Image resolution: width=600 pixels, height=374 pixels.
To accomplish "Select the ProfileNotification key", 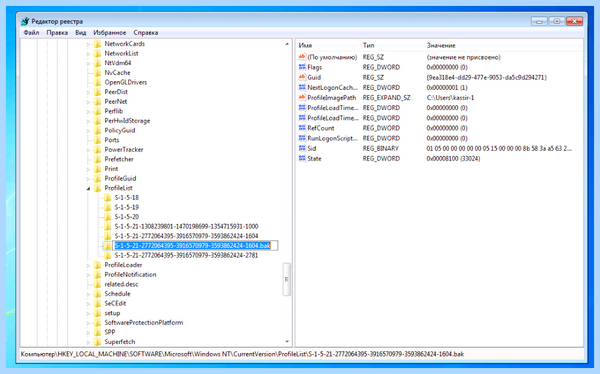I will pos(130,274).
